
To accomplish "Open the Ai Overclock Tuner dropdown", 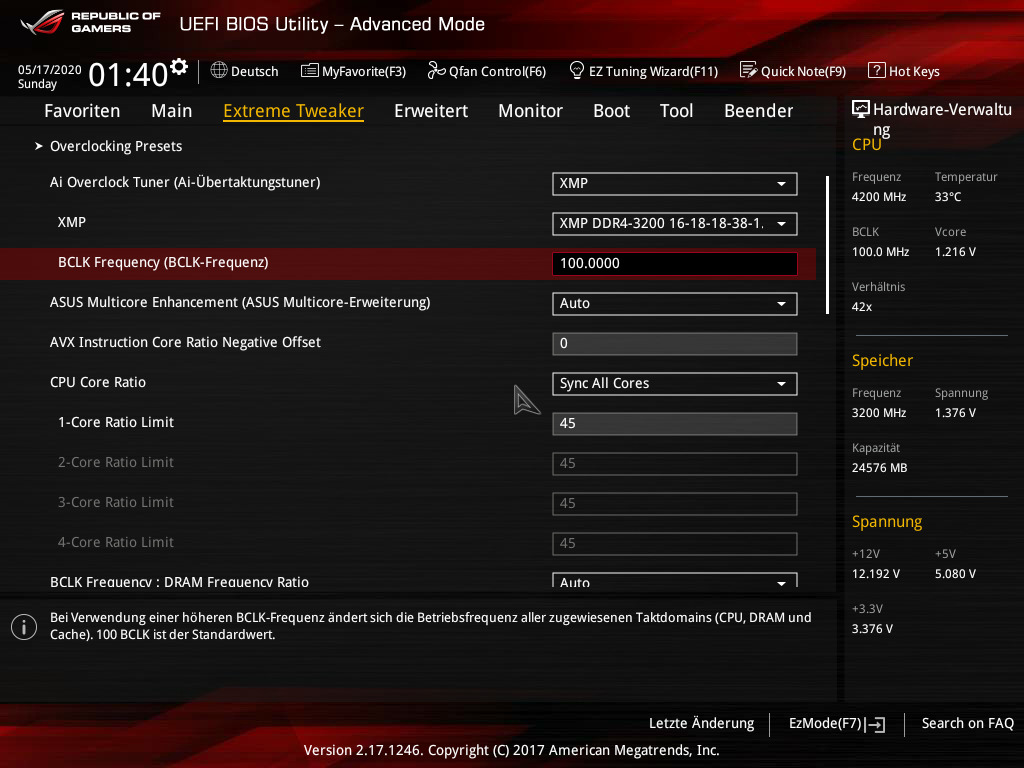I will point(675,184).
